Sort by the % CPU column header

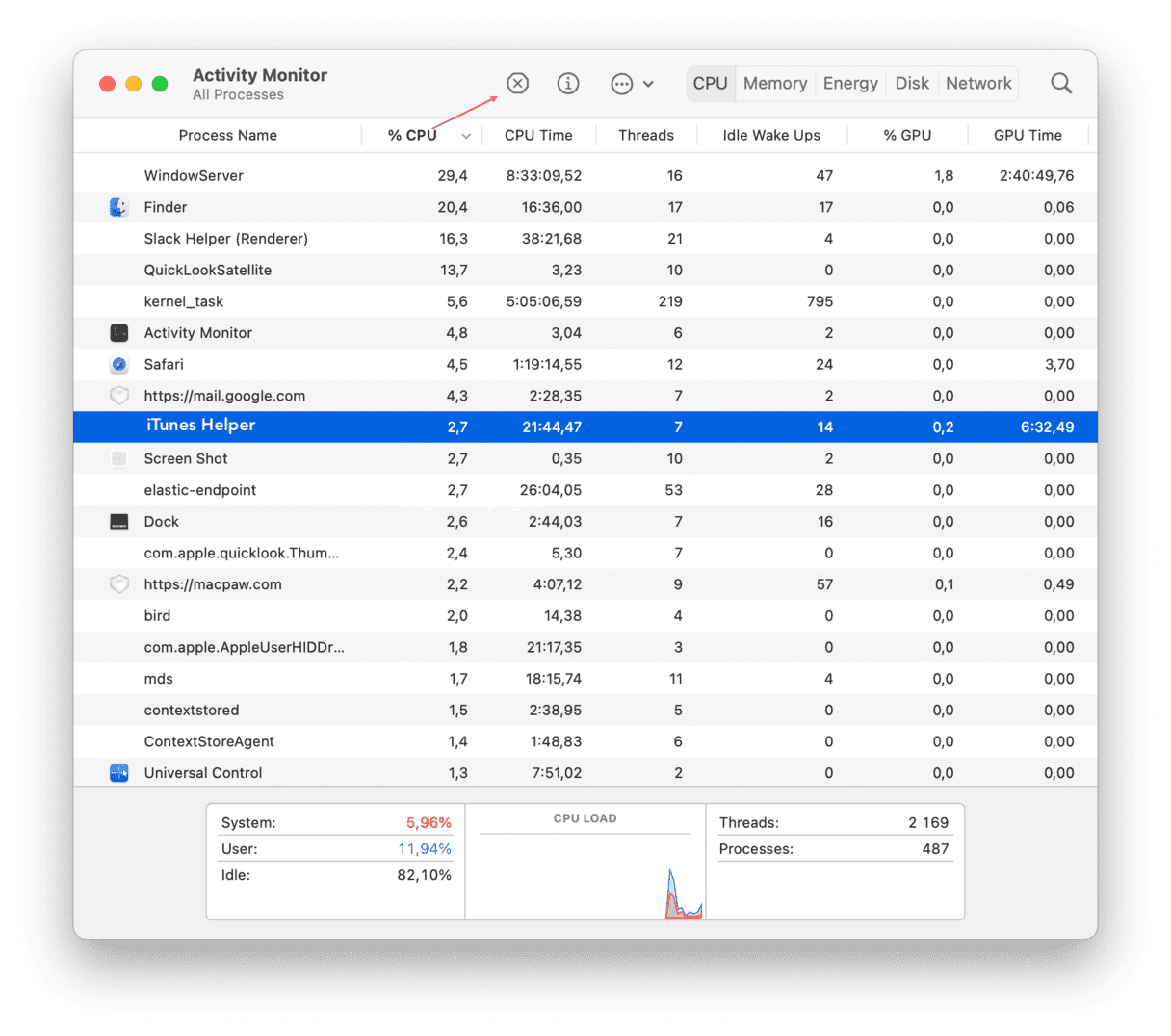point(412,136)
